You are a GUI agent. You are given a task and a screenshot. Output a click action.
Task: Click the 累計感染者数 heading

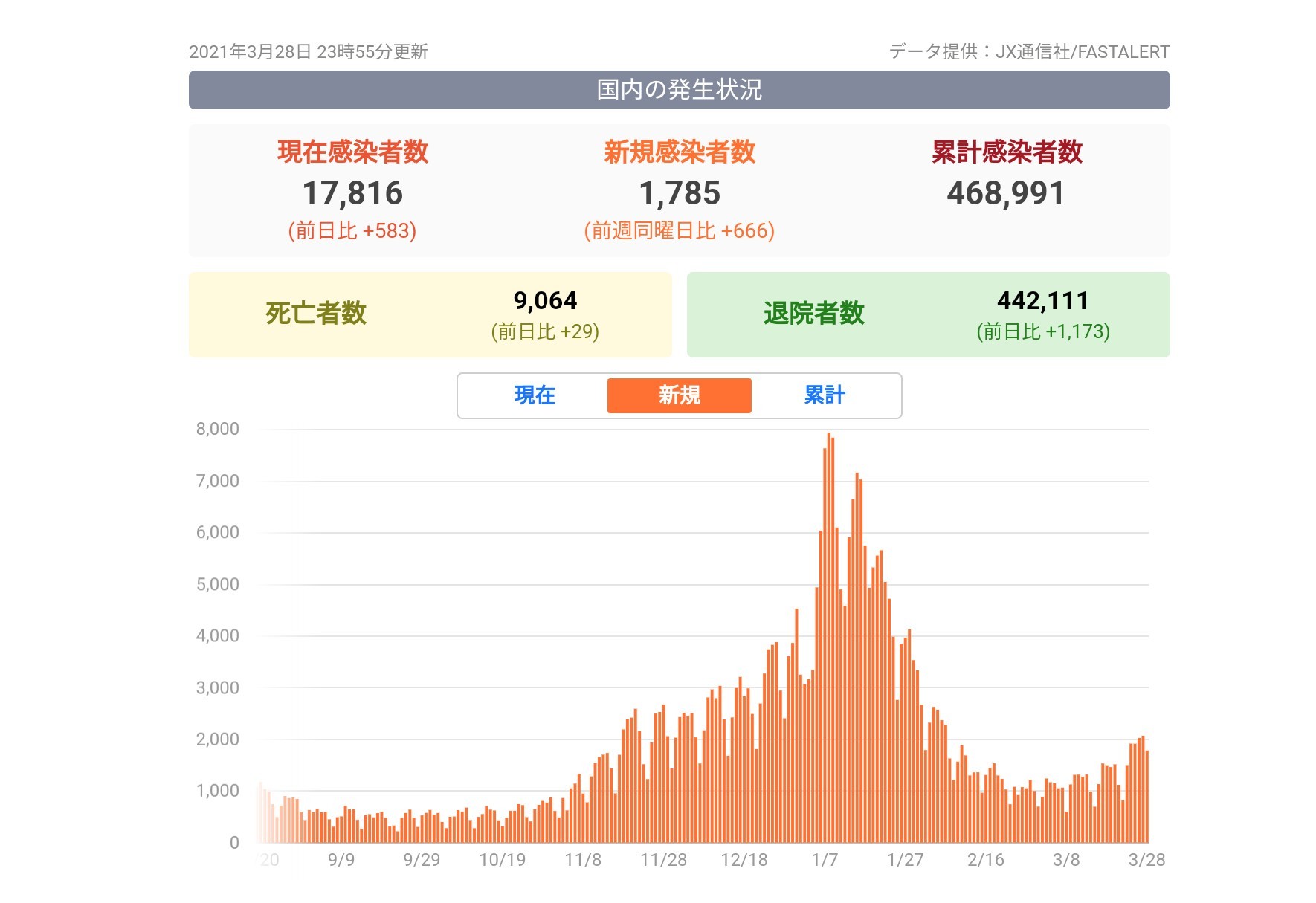coord(1006,152)
